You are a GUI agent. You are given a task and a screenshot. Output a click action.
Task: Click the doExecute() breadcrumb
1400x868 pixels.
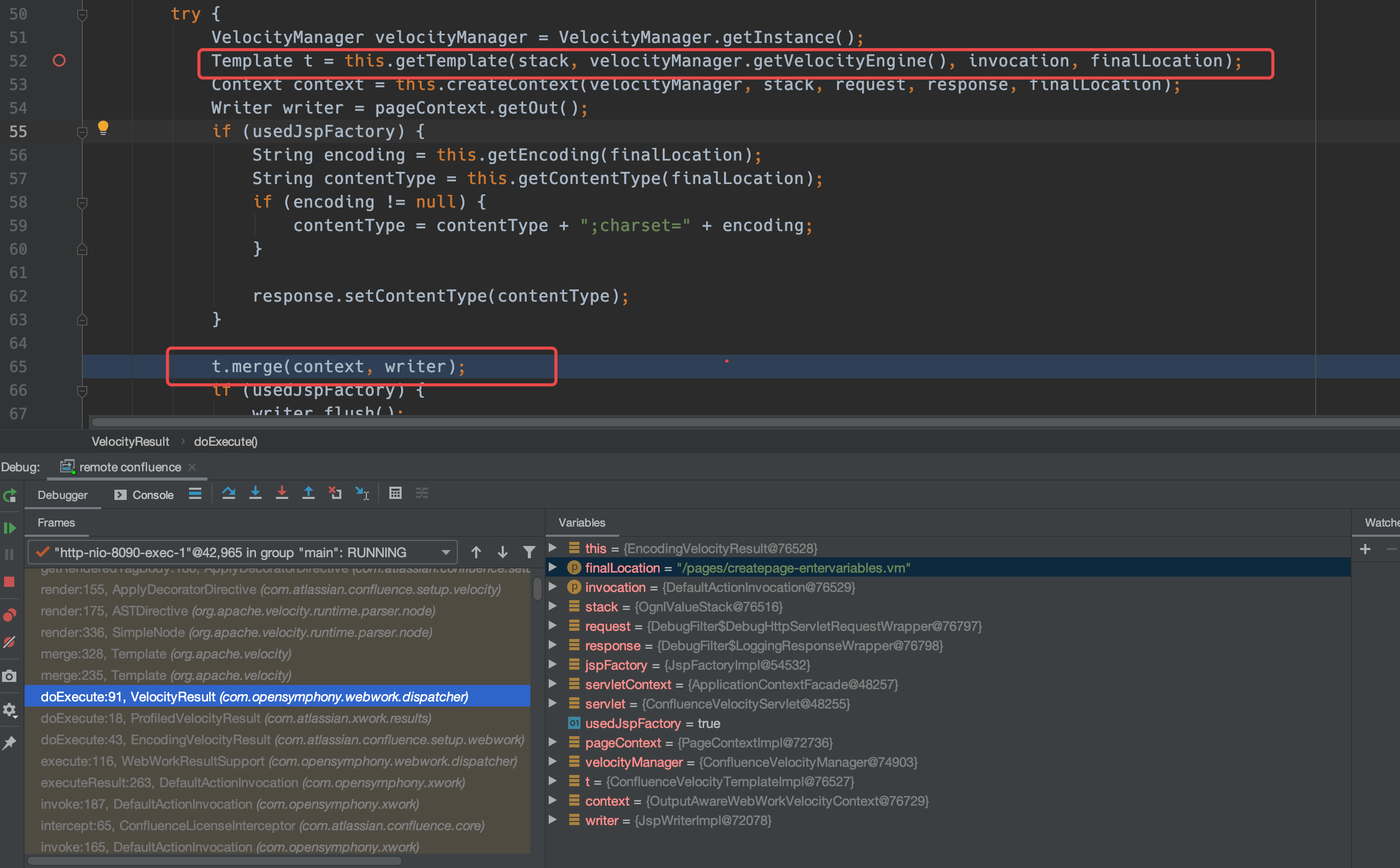click(225, 442)
